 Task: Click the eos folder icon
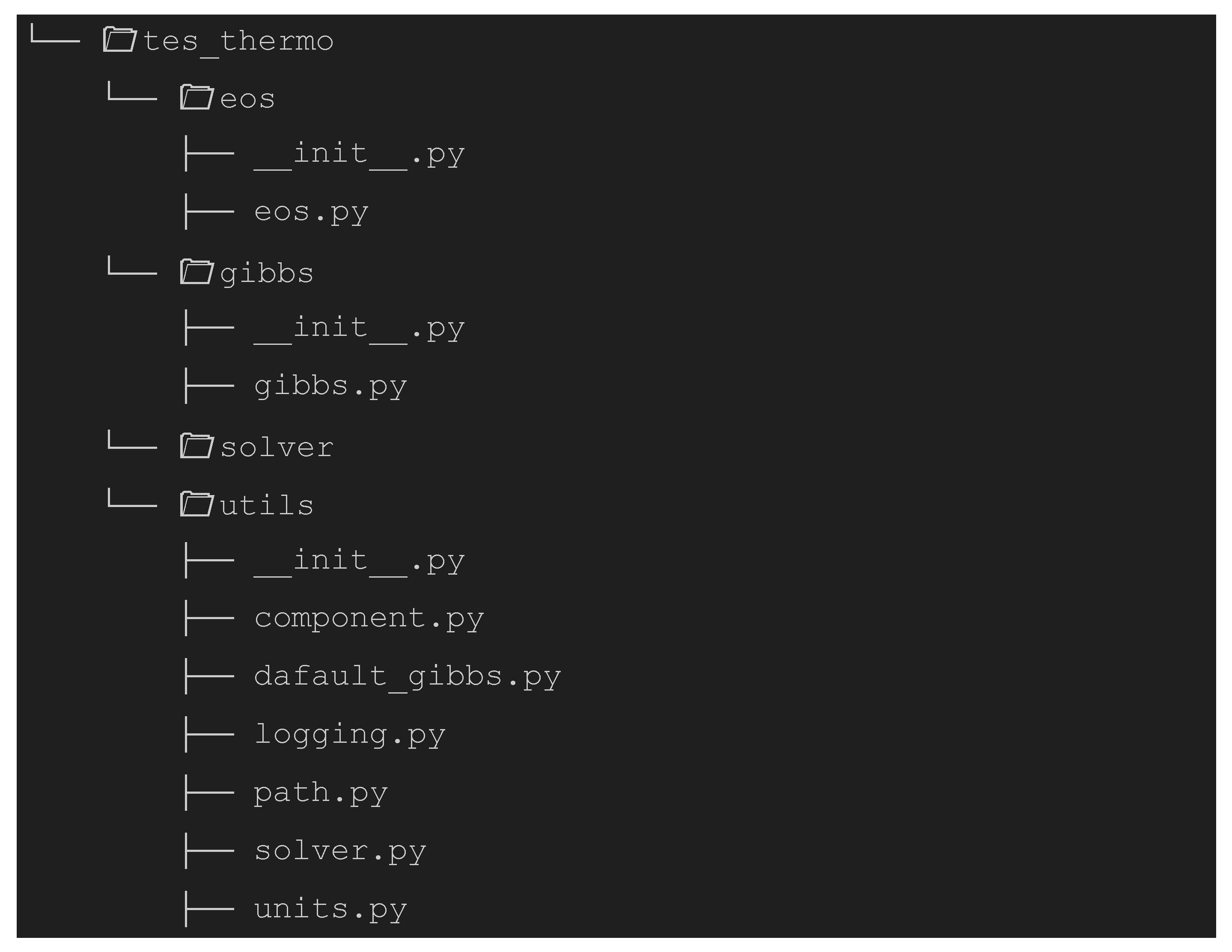click(196, 98)
